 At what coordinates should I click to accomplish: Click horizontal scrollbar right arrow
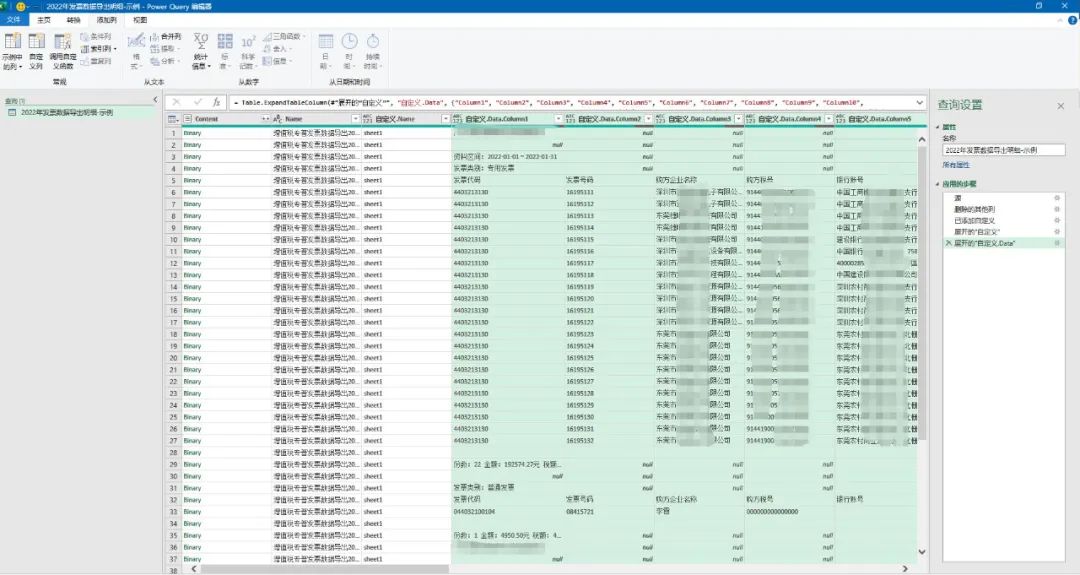[905, 569]
